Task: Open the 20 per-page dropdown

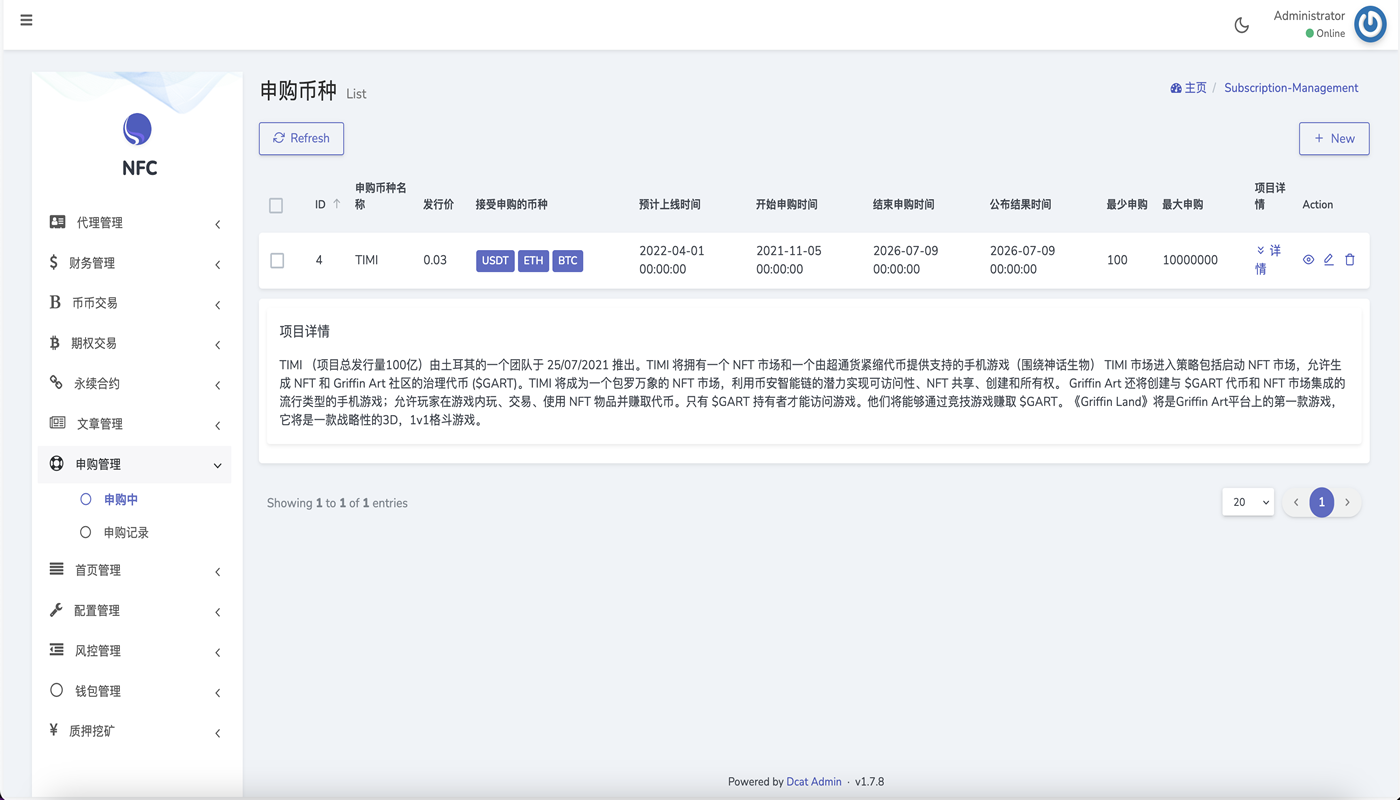Action: tap(1248, 502)
